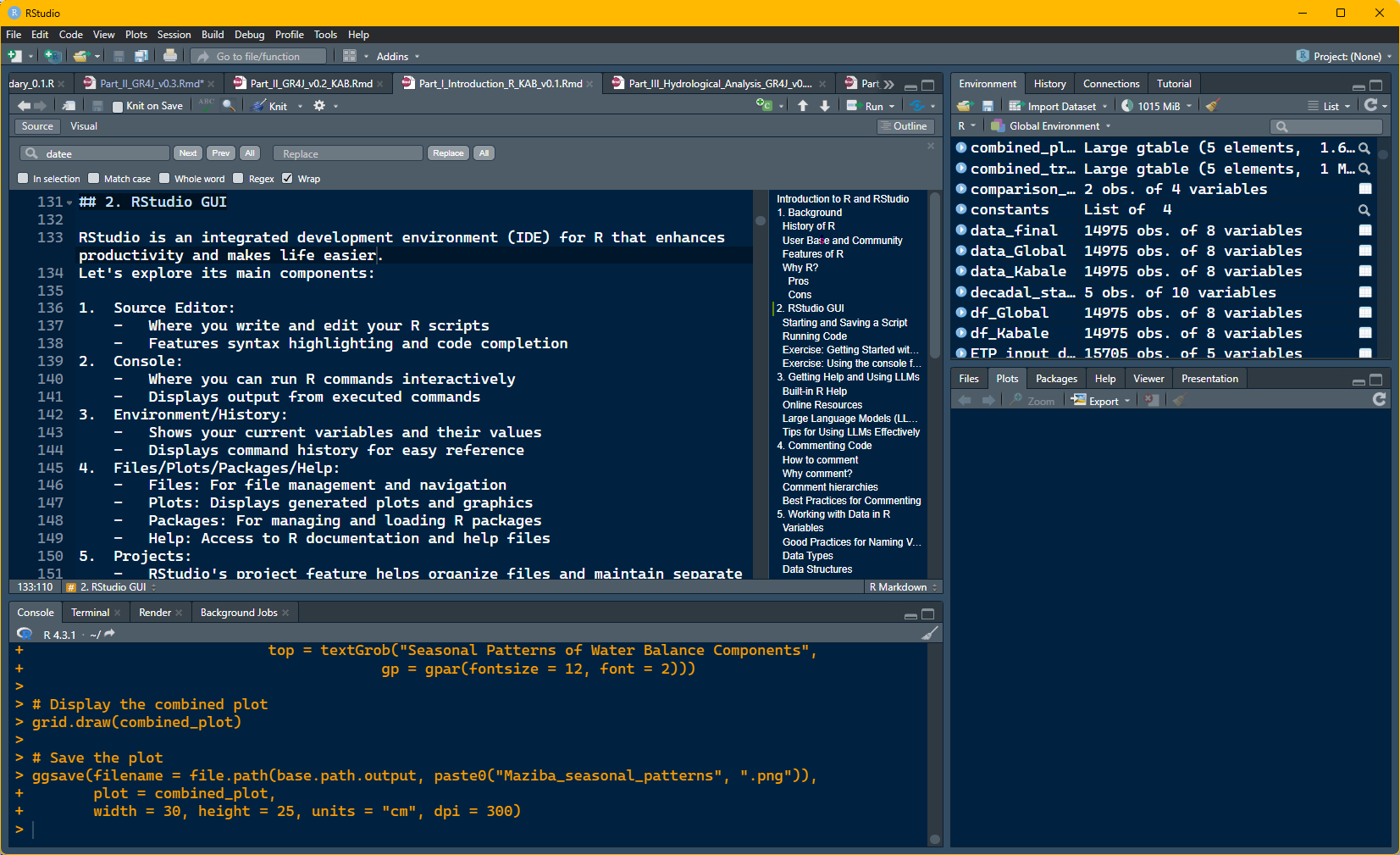Click the print current file icon

click(170, 56)
